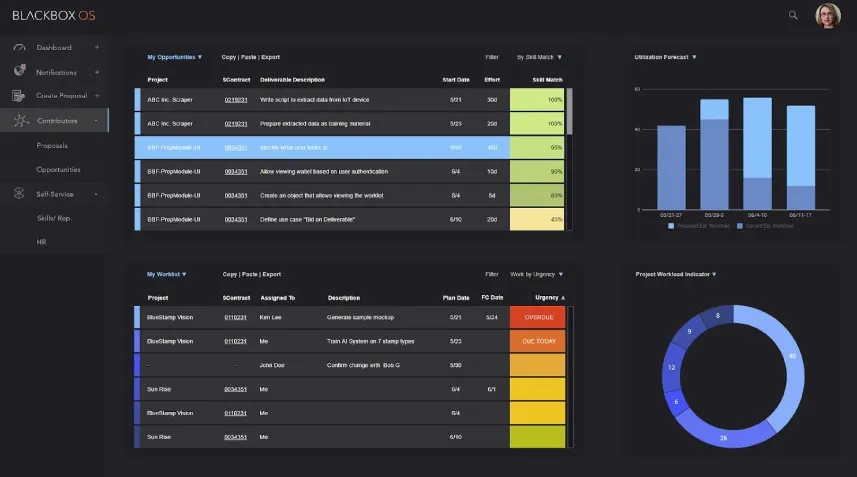This screenshot has width=857, height=477.
Task: Open the My Worklist dropdown
Action: [x=167, y=274]
